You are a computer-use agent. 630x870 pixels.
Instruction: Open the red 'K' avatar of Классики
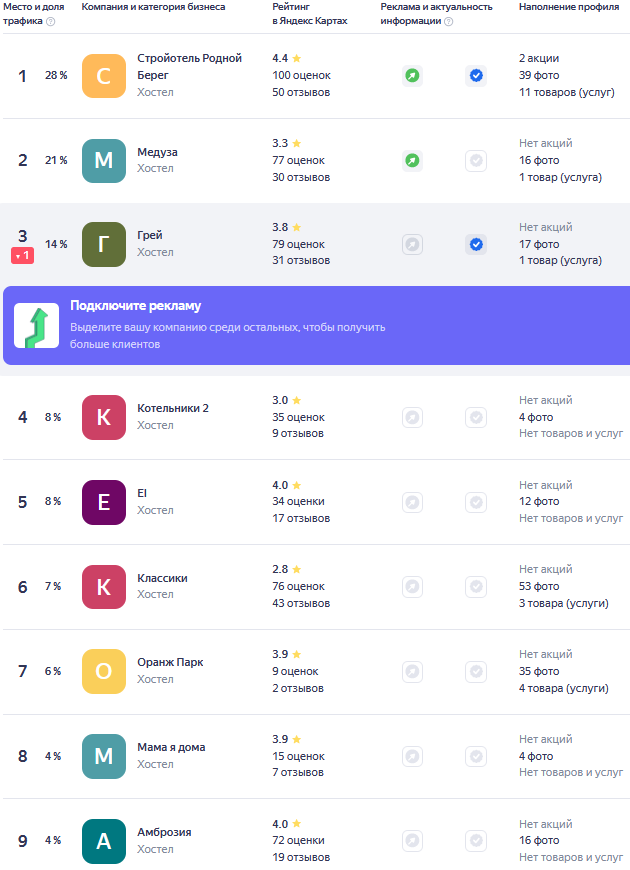click(x=104, y=587)
